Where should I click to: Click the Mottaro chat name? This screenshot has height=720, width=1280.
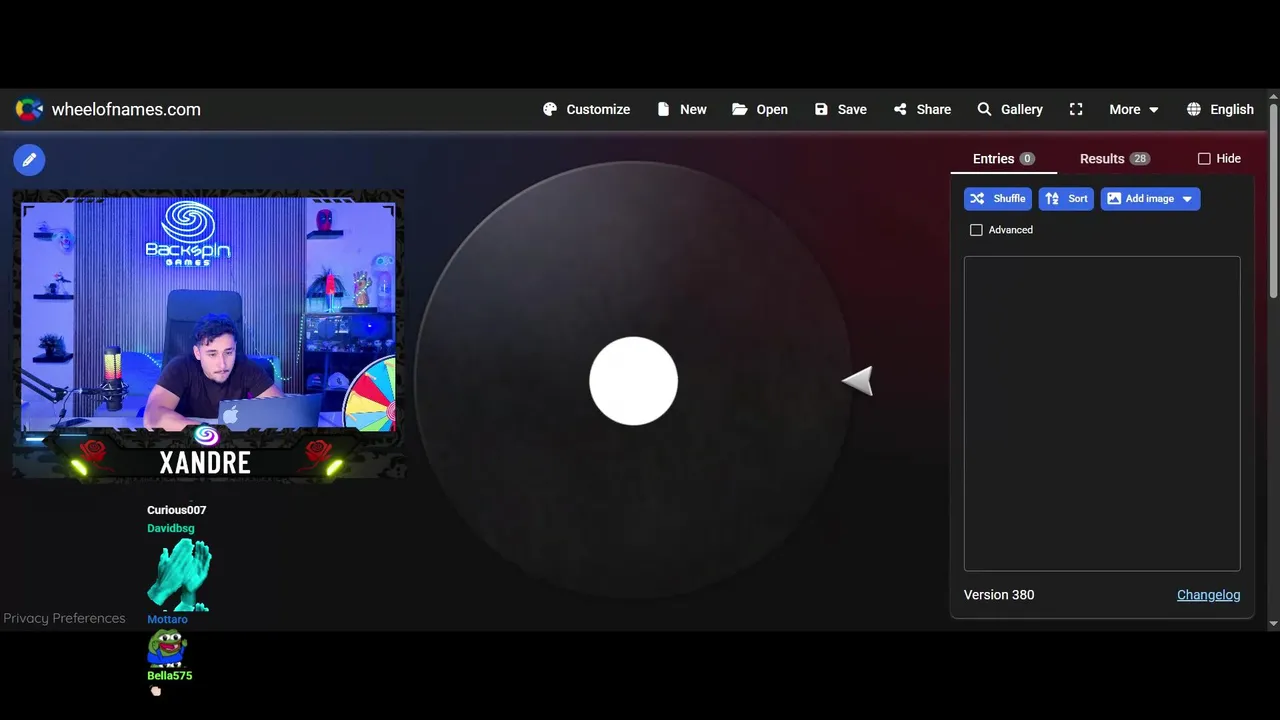167,619
